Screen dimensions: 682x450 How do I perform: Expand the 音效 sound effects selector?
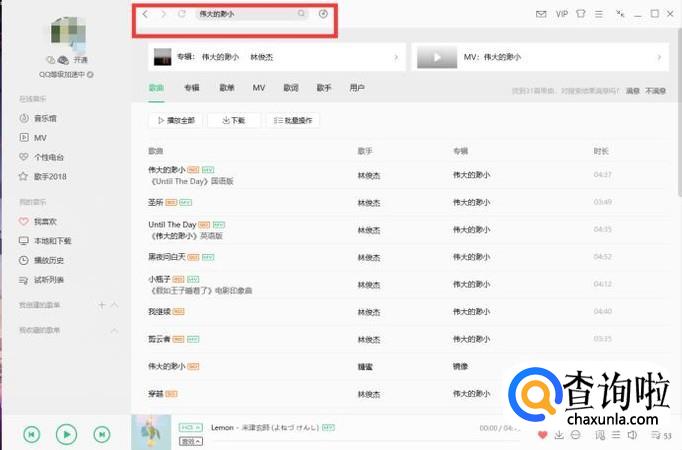191,442
